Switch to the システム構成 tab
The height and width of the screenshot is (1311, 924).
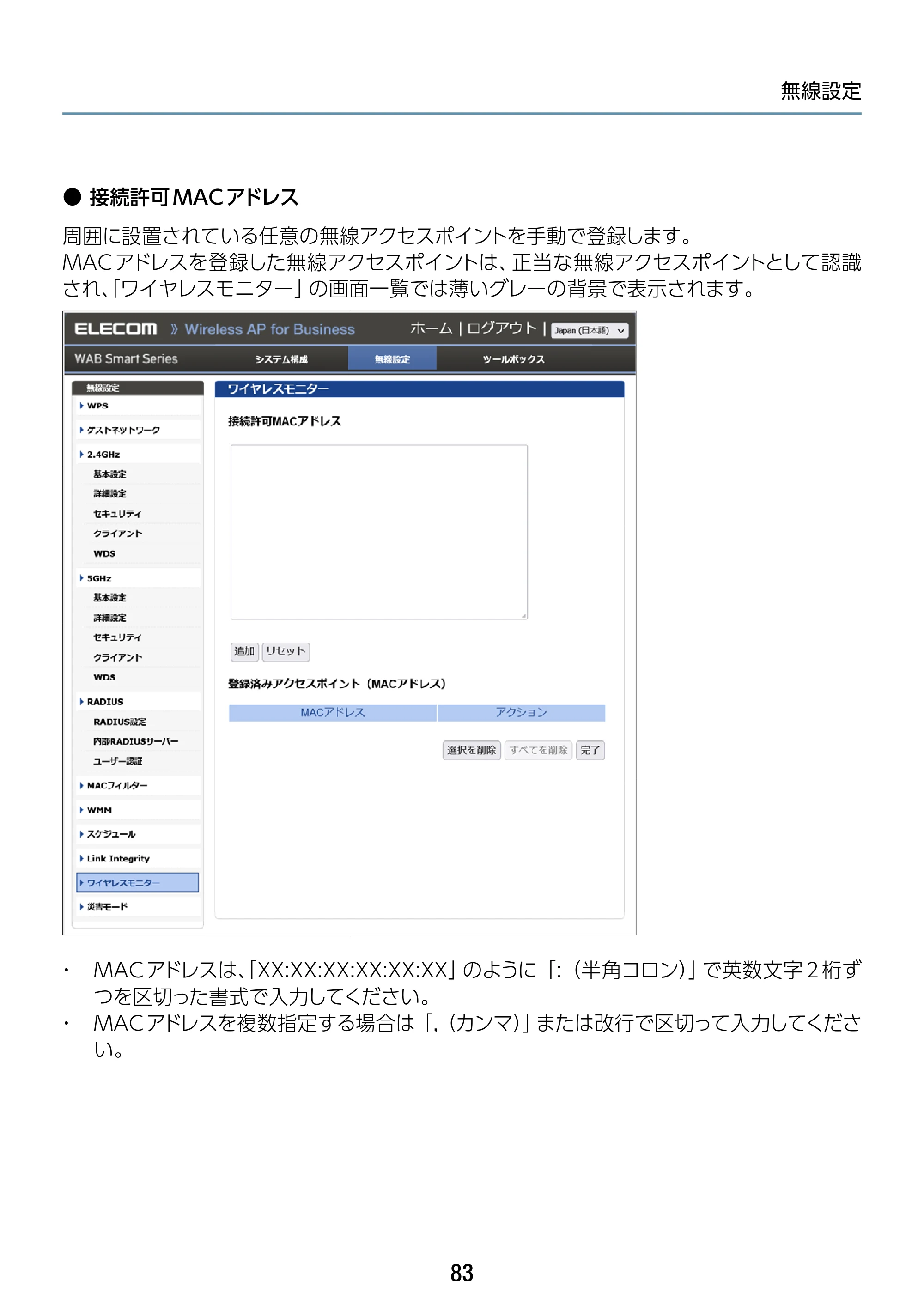[x=281, y=358]
